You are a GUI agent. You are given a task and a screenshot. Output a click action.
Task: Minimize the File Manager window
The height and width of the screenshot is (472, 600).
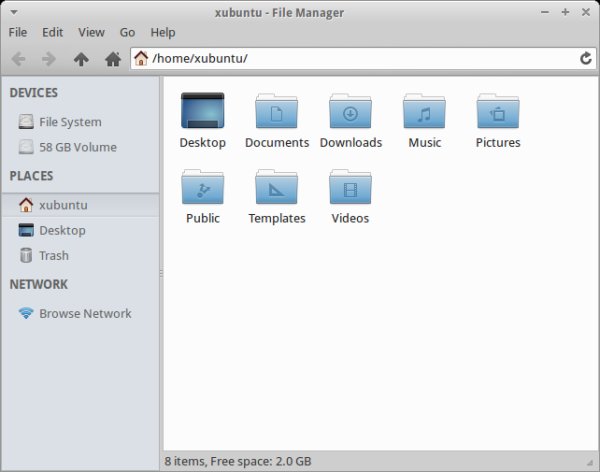(x=545, y=12)
